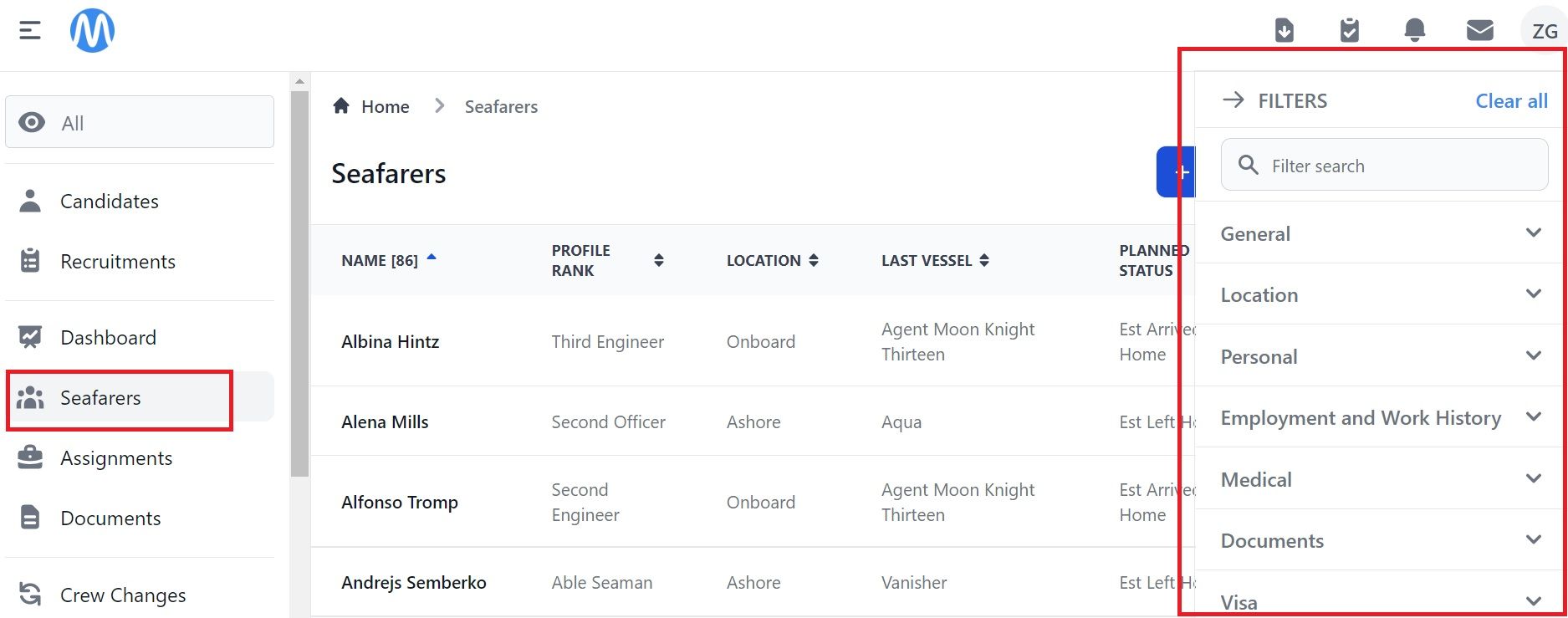Click the Filter search input field
Viewport: 1568px width, 618px height.
1384,165
